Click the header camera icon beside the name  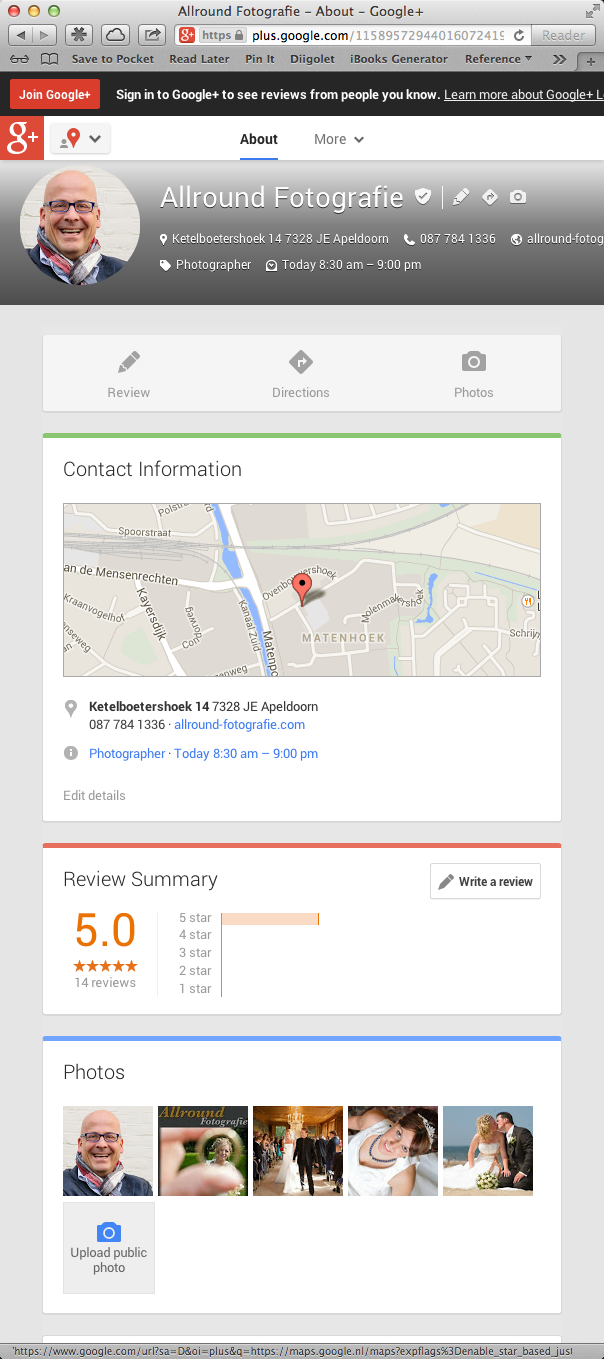pos(517,197)
